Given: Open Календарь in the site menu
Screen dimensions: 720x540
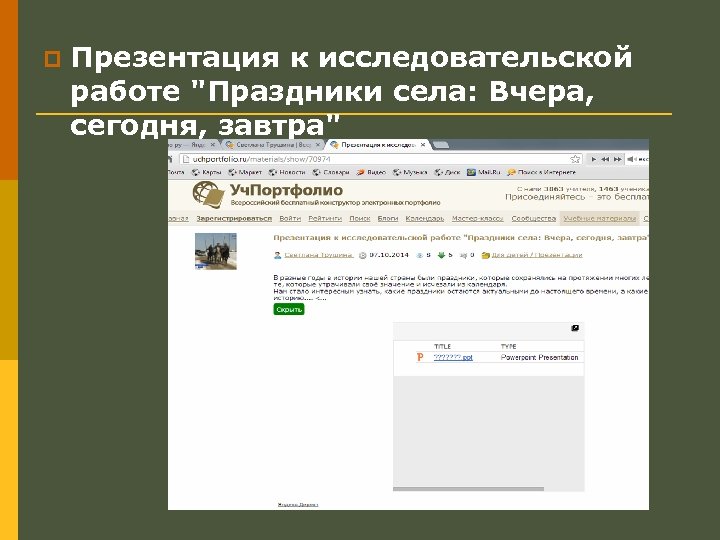Looking at the screenshot, I should pyautogui.click(x=425, y=219).
